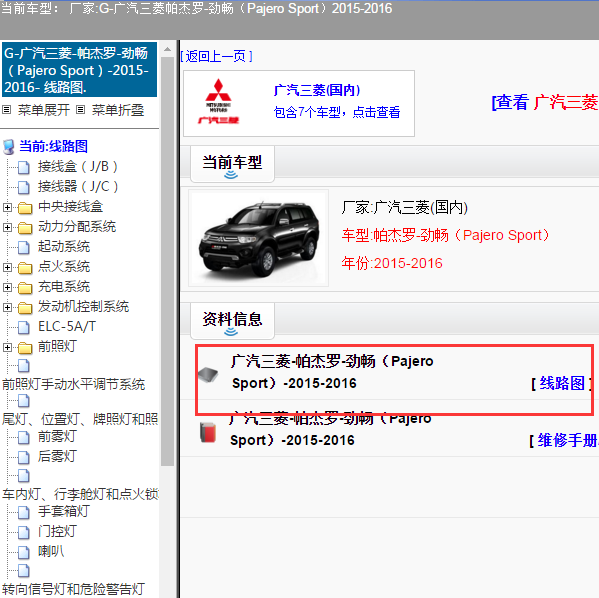Click page icon next to 起动系统
Screen dimensions: 599x598
24,247
